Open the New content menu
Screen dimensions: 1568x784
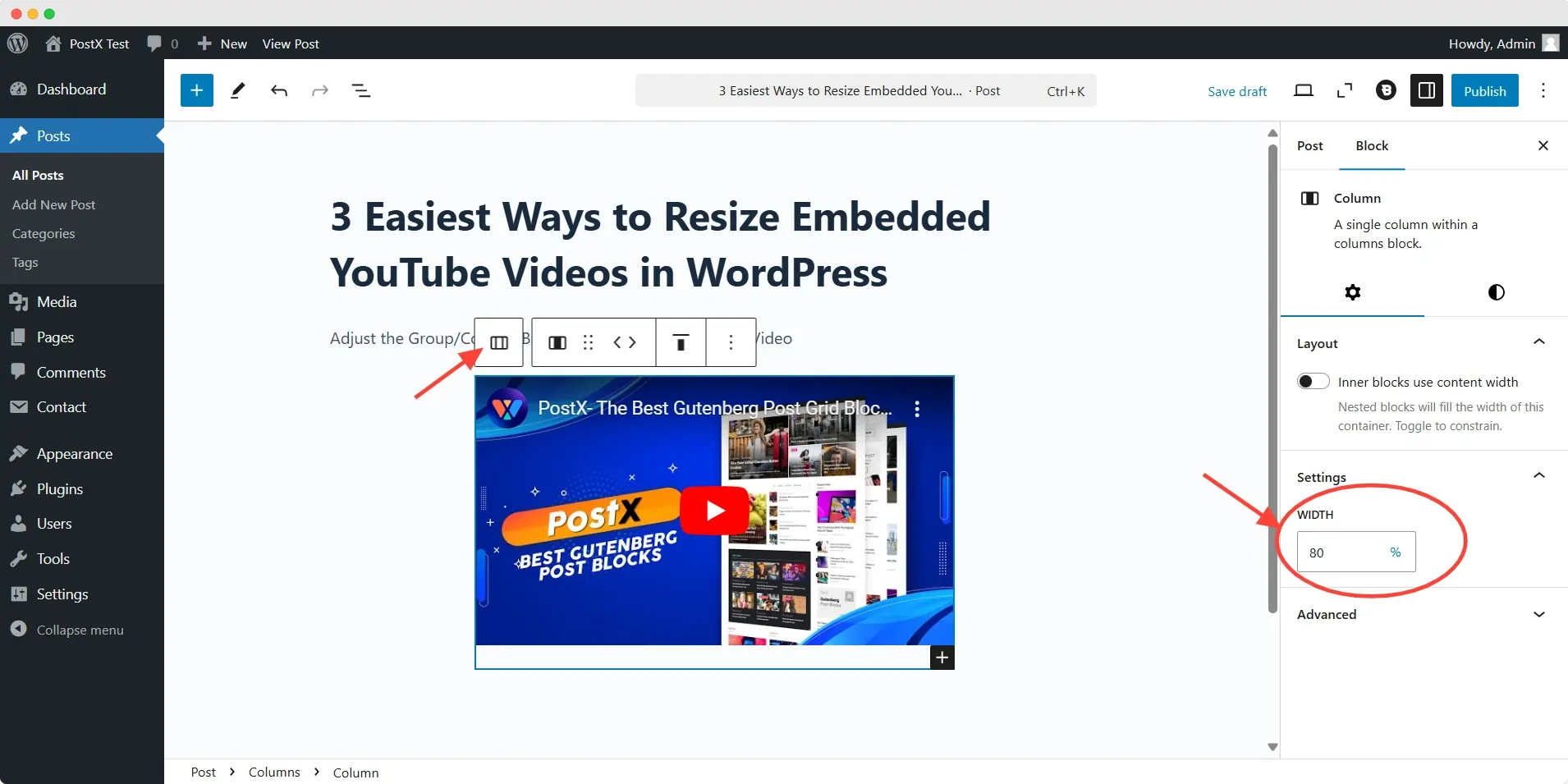point(222,44)
